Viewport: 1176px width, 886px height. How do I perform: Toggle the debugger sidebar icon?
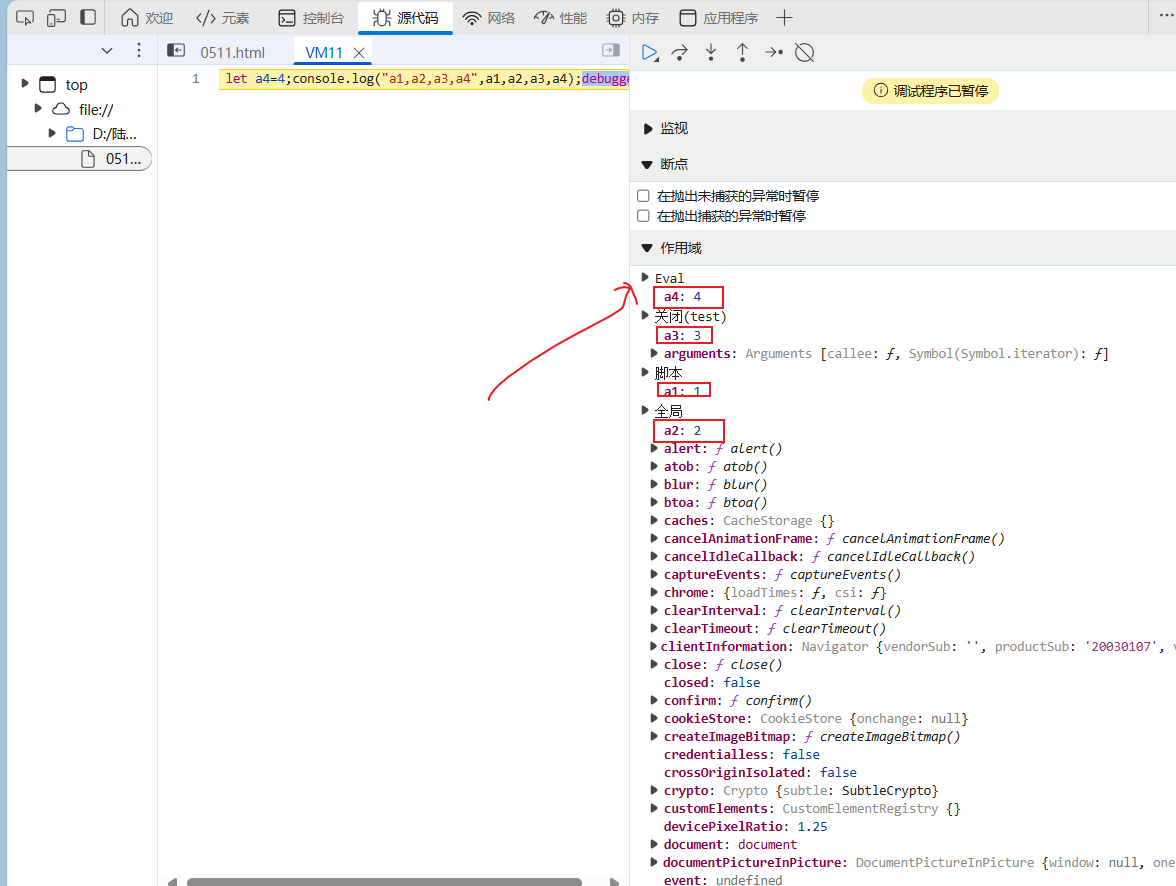pos(611,50)
